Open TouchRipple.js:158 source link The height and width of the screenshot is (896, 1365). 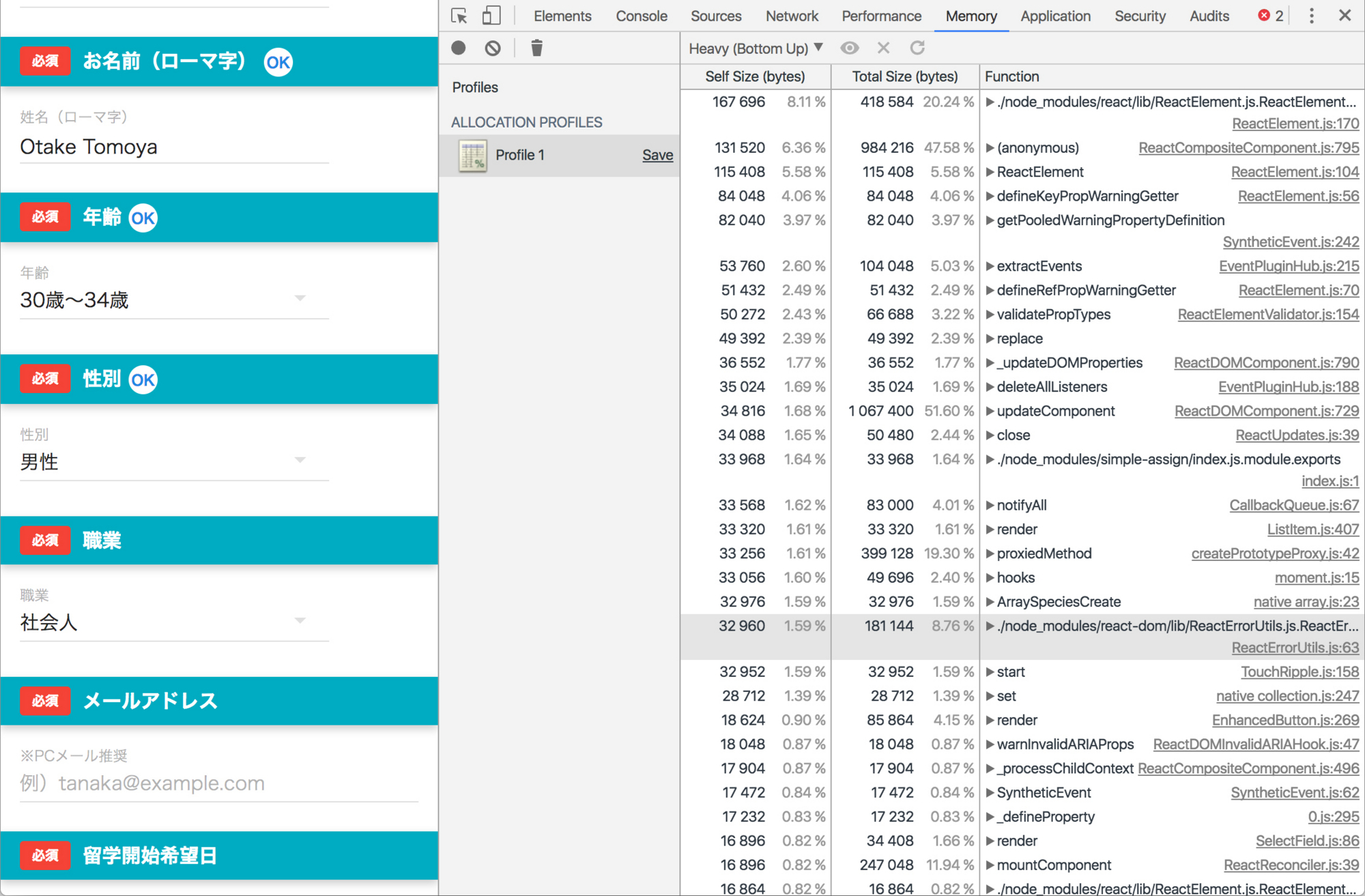tap(1300, 672)
